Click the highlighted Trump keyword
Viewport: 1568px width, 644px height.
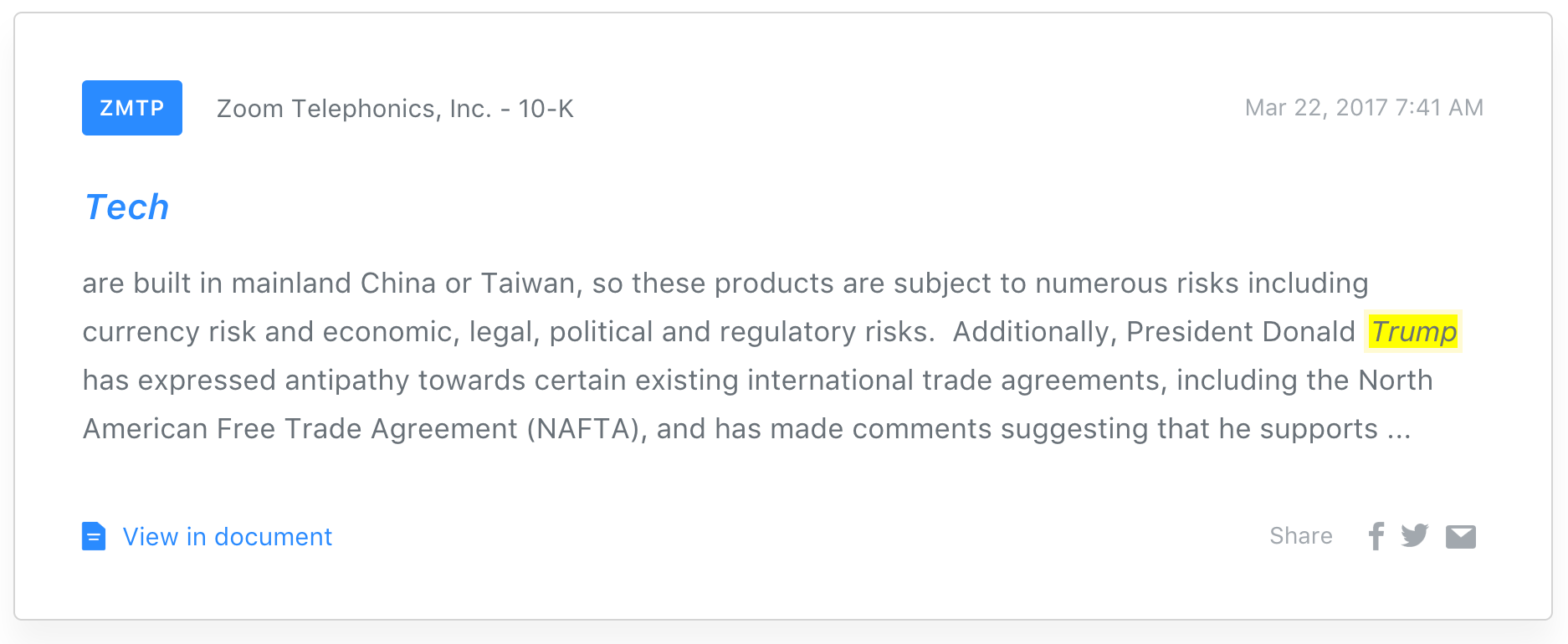click(1413, 332)
